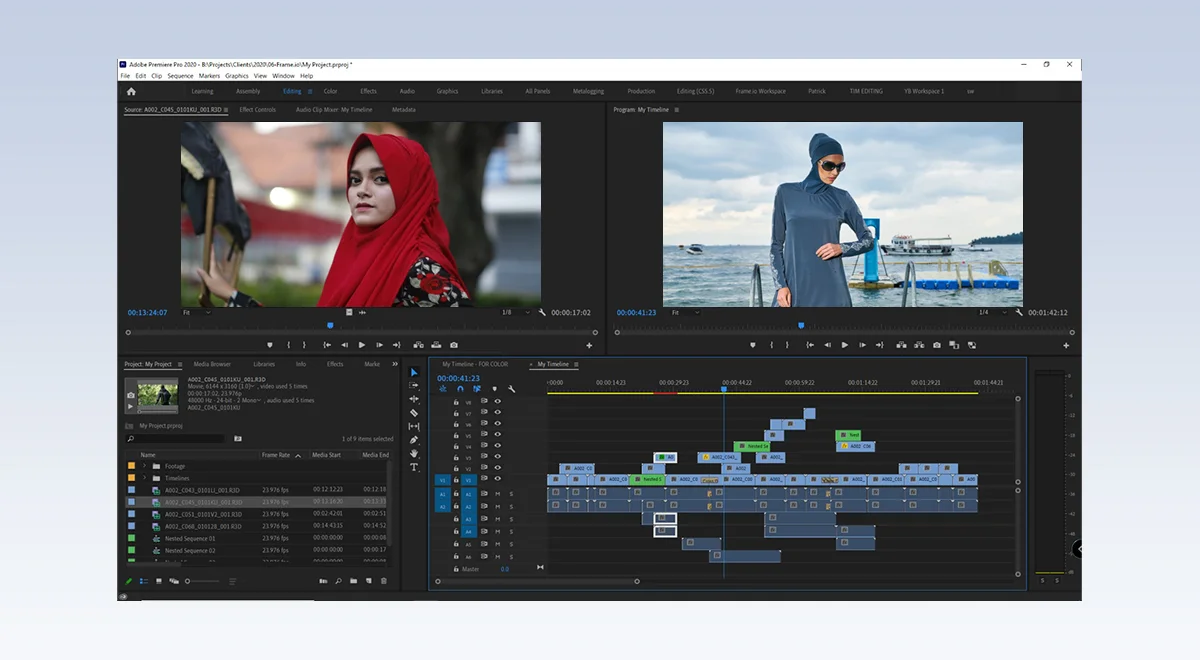Open the 1/8 playback resolution dropdown
The height and width of the screenshot is (660, 1200).
coord(516,312)
